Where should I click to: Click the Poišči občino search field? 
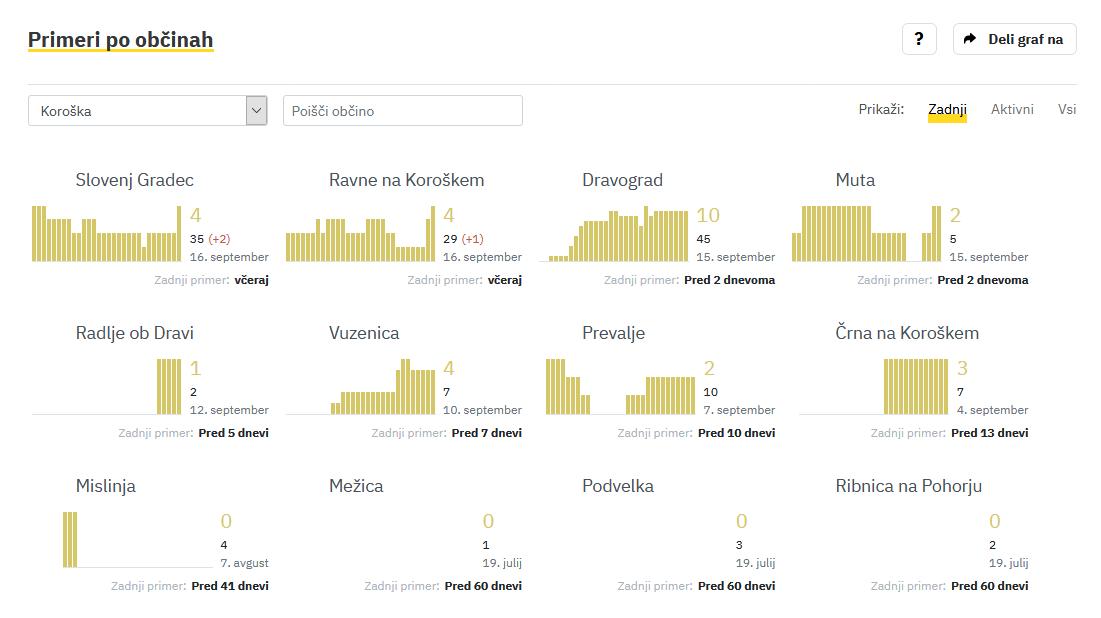pos(402,111)
